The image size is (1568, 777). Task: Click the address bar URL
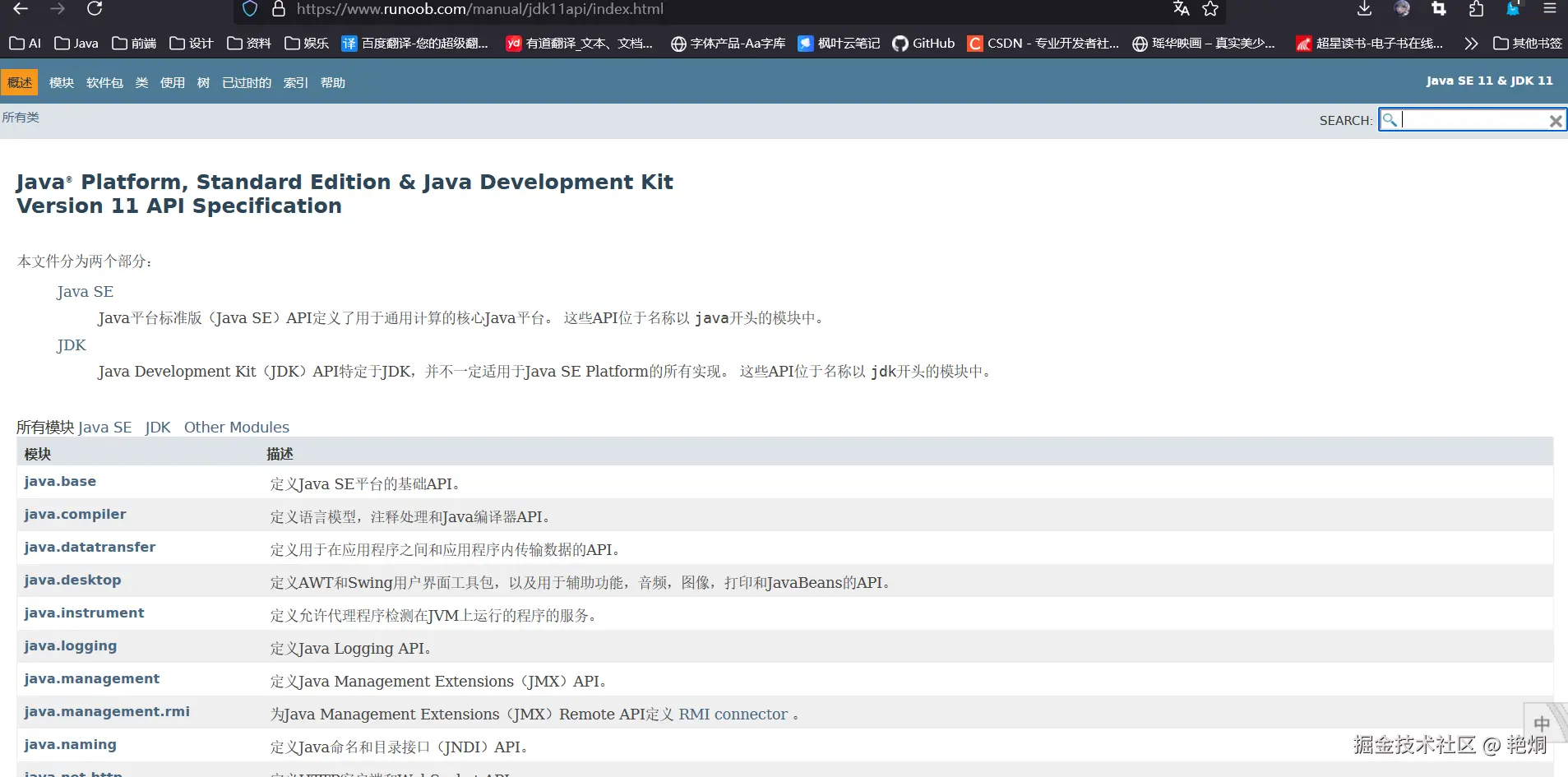click(480, 9)
